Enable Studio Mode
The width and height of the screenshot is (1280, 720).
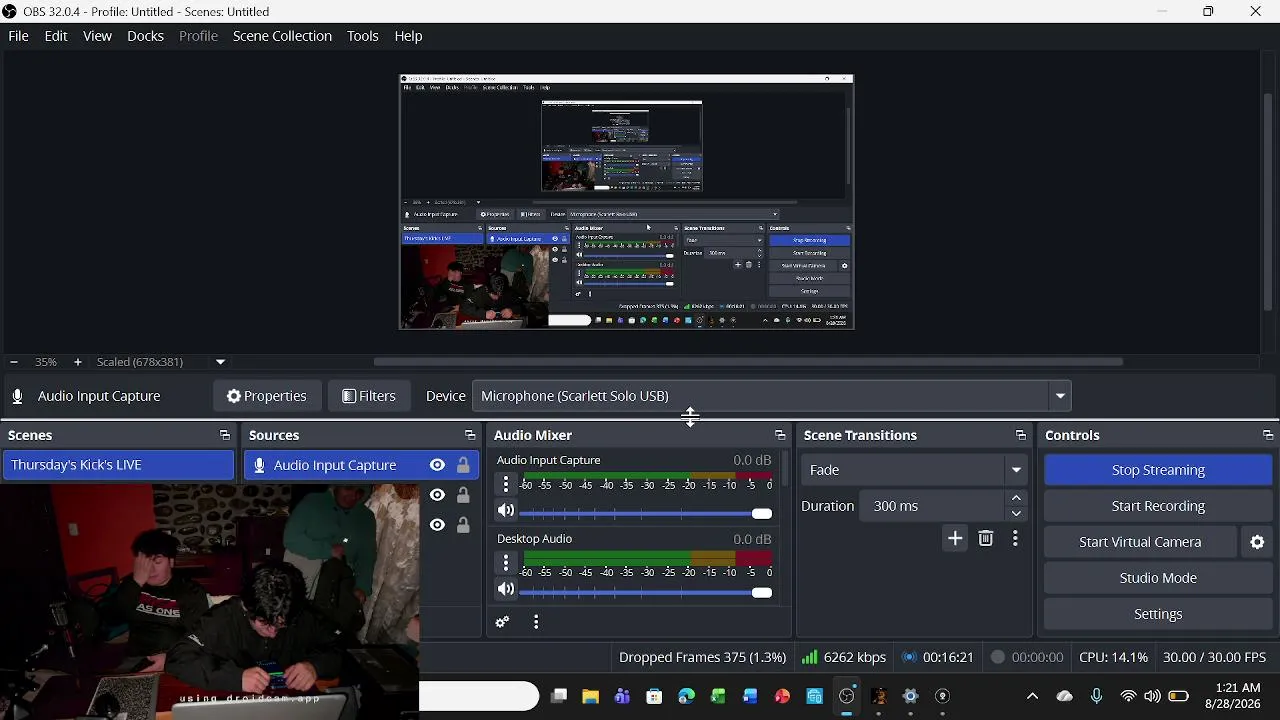(1158, 578)
